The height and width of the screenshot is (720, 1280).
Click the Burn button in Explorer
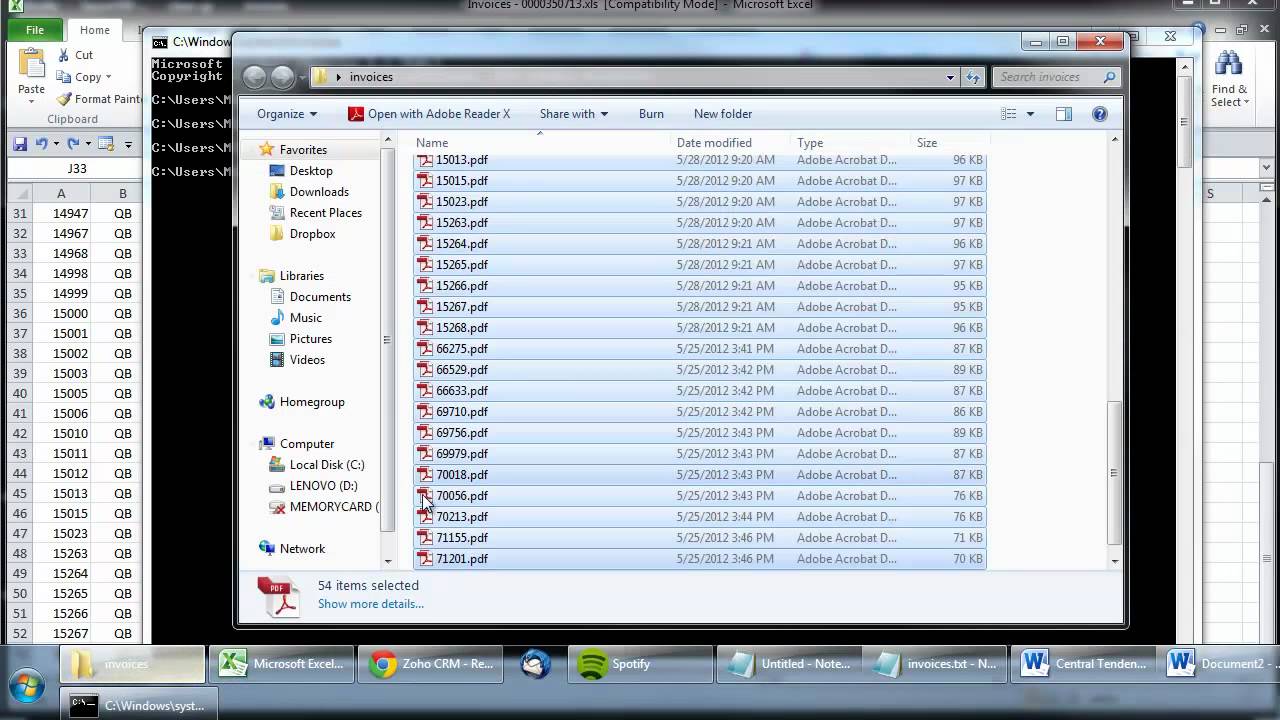(x=651, y=114)
